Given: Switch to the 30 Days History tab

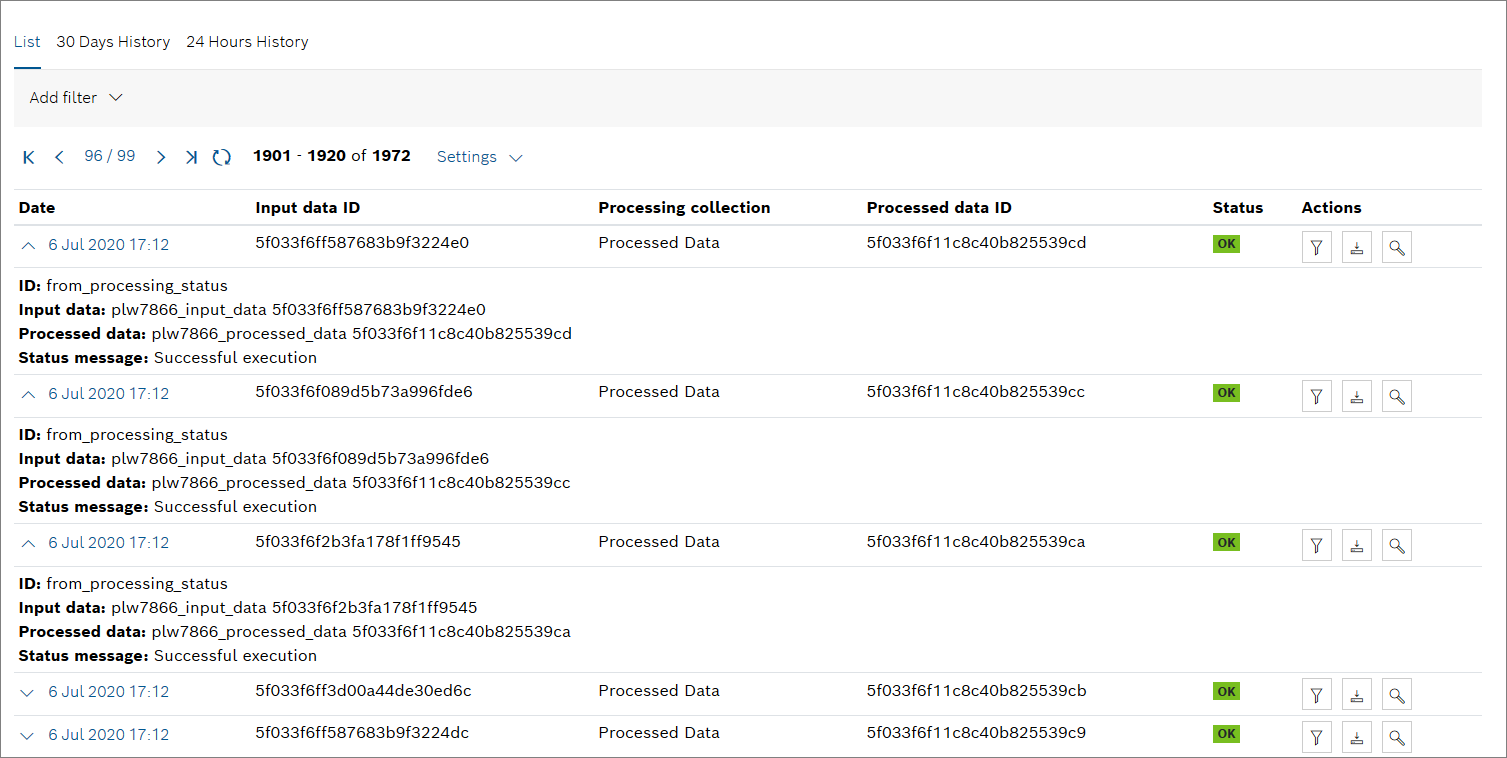Looking at the screenshot, I should coord(113,42).
